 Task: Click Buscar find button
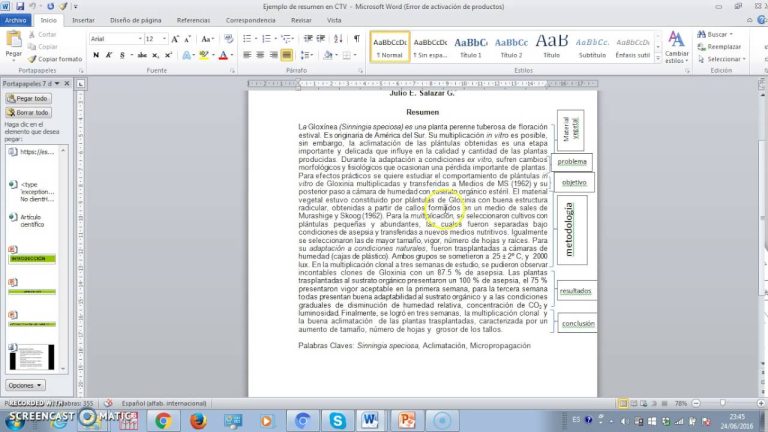pyautogui.click(x=715, y=34)
